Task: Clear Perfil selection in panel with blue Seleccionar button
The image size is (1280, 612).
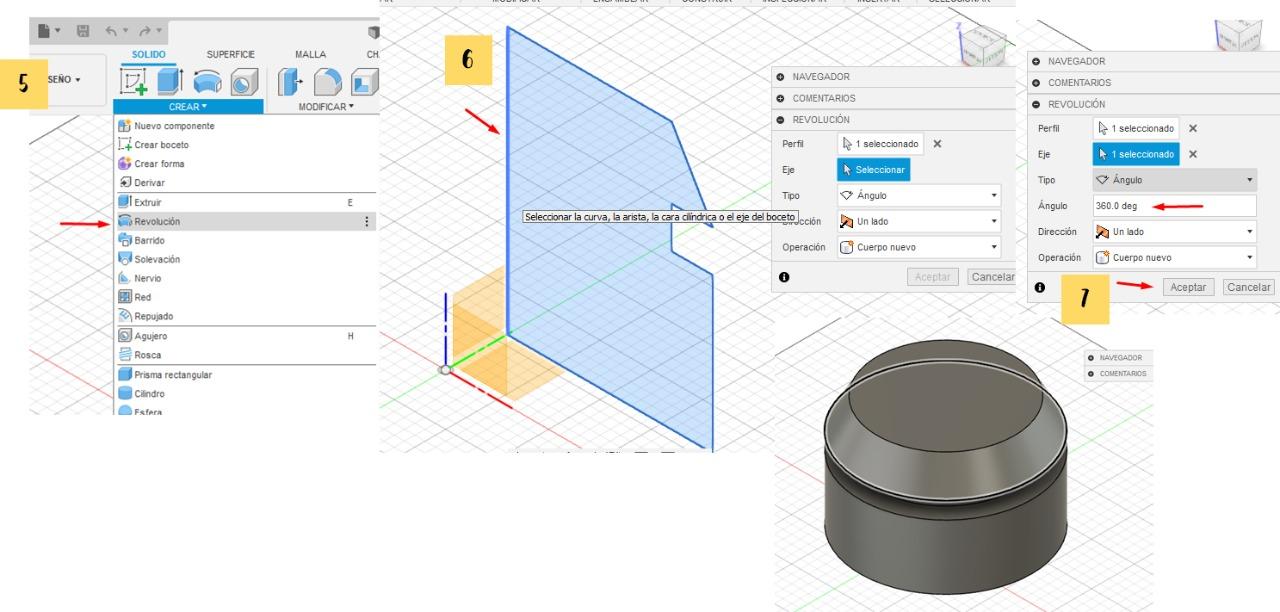Action: pos(937,144)
